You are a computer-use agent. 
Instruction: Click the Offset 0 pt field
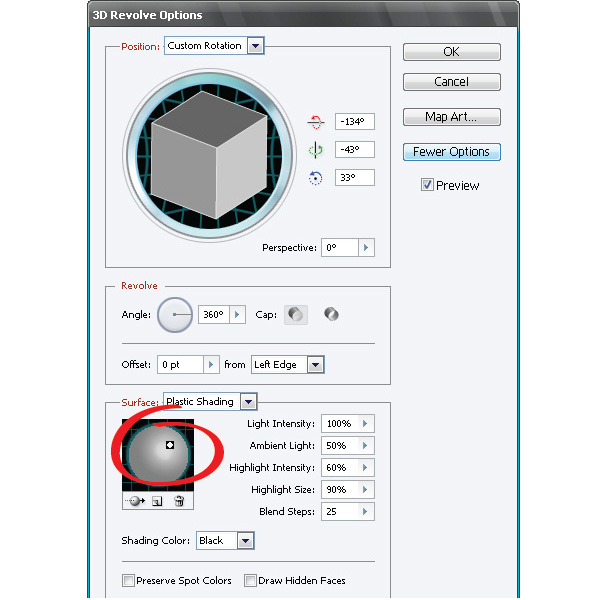click(x=180, y=364)
